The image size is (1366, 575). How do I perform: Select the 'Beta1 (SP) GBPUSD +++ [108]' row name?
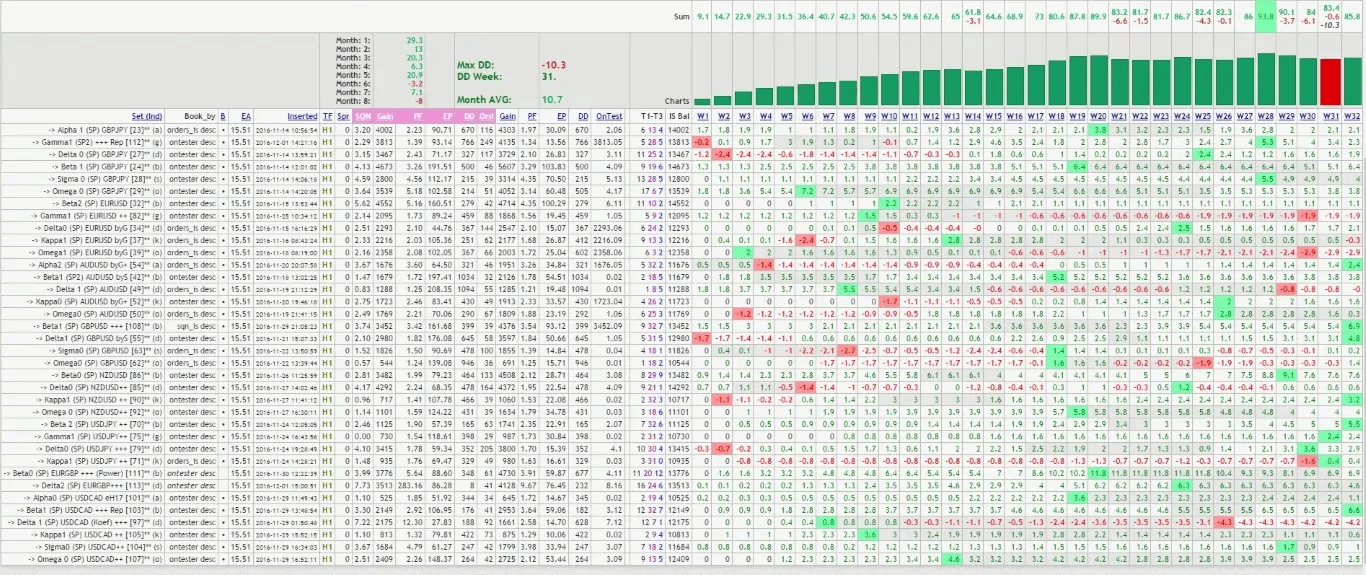[98, 324]
